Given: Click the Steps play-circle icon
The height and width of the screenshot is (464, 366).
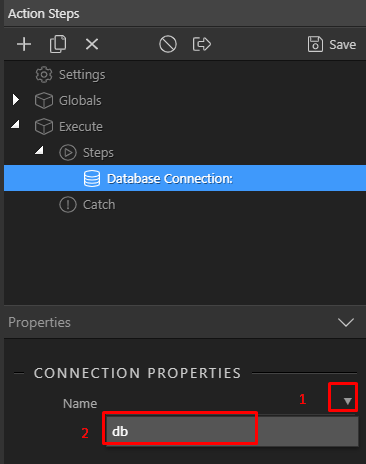Looking at the screenshot, I should pyautogui.click(x=68, y=153).
